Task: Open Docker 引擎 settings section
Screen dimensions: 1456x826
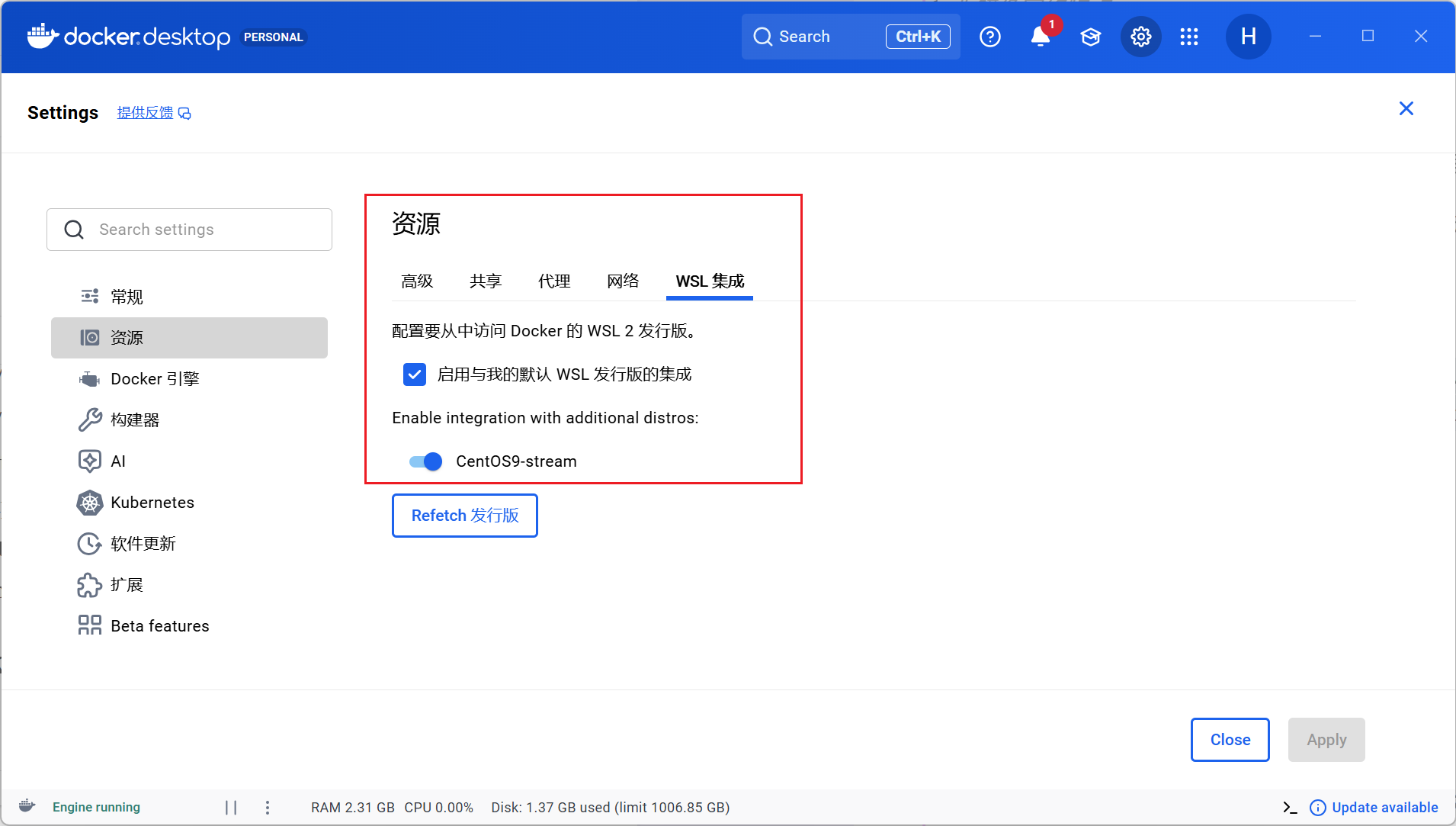Action: click(x=155, y=379)
